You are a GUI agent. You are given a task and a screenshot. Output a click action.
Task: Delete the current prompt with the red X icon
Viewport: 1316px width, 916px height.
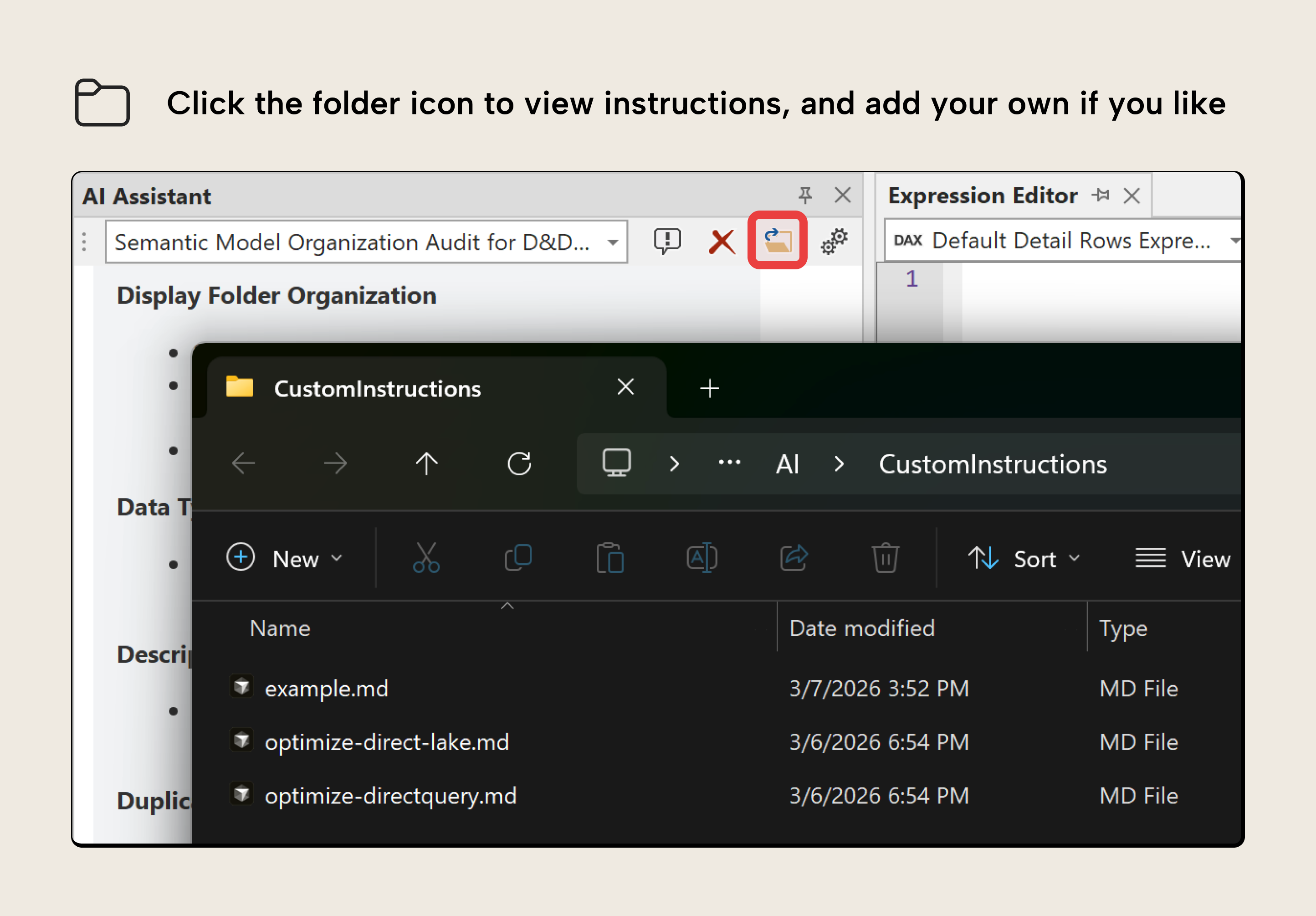pyautogui.click(x=722, y=241)
